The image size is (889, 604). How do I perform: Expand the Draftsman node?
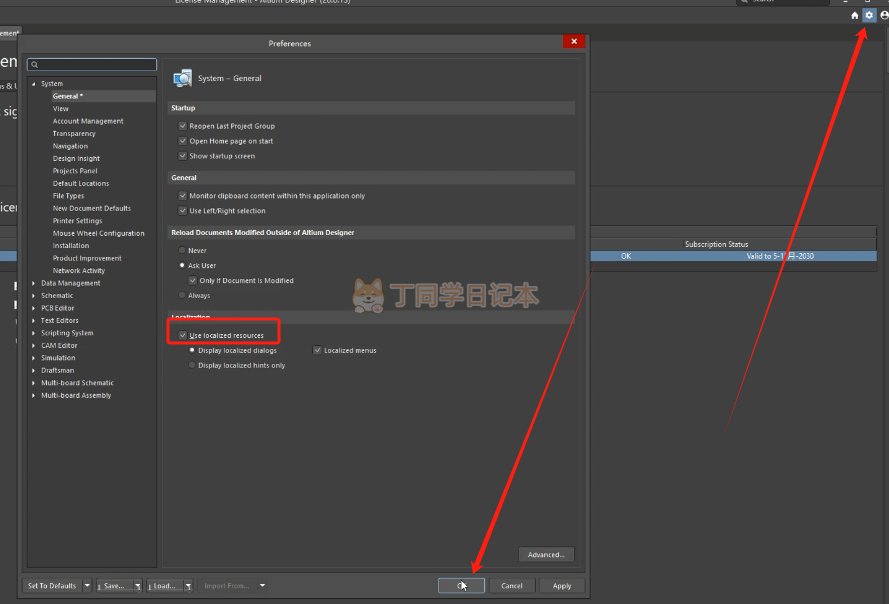pyautogui.click(x=33, y=370)
